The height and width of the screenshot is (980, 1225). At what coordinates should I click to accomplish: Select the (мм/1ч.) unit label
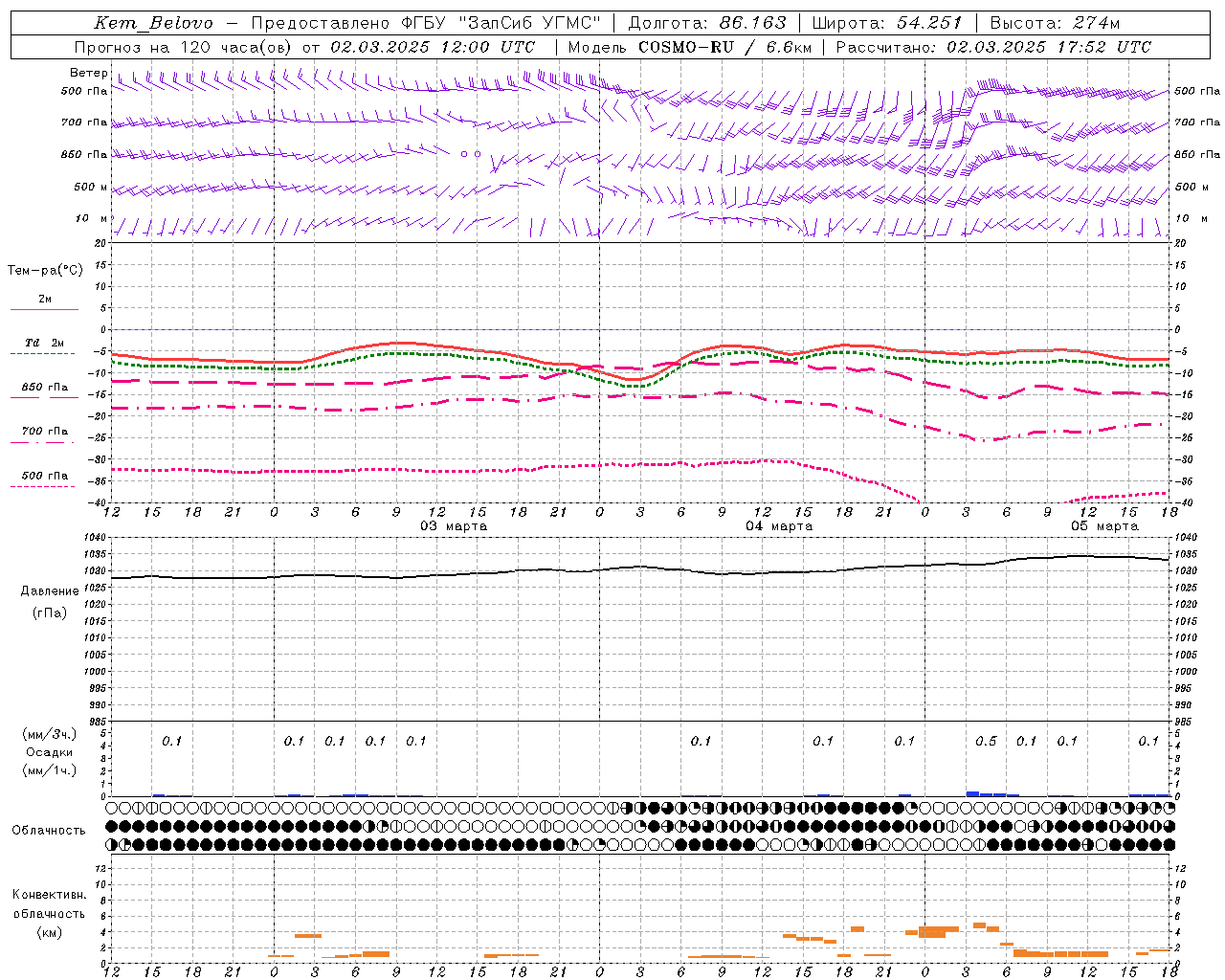coord(49,770)
